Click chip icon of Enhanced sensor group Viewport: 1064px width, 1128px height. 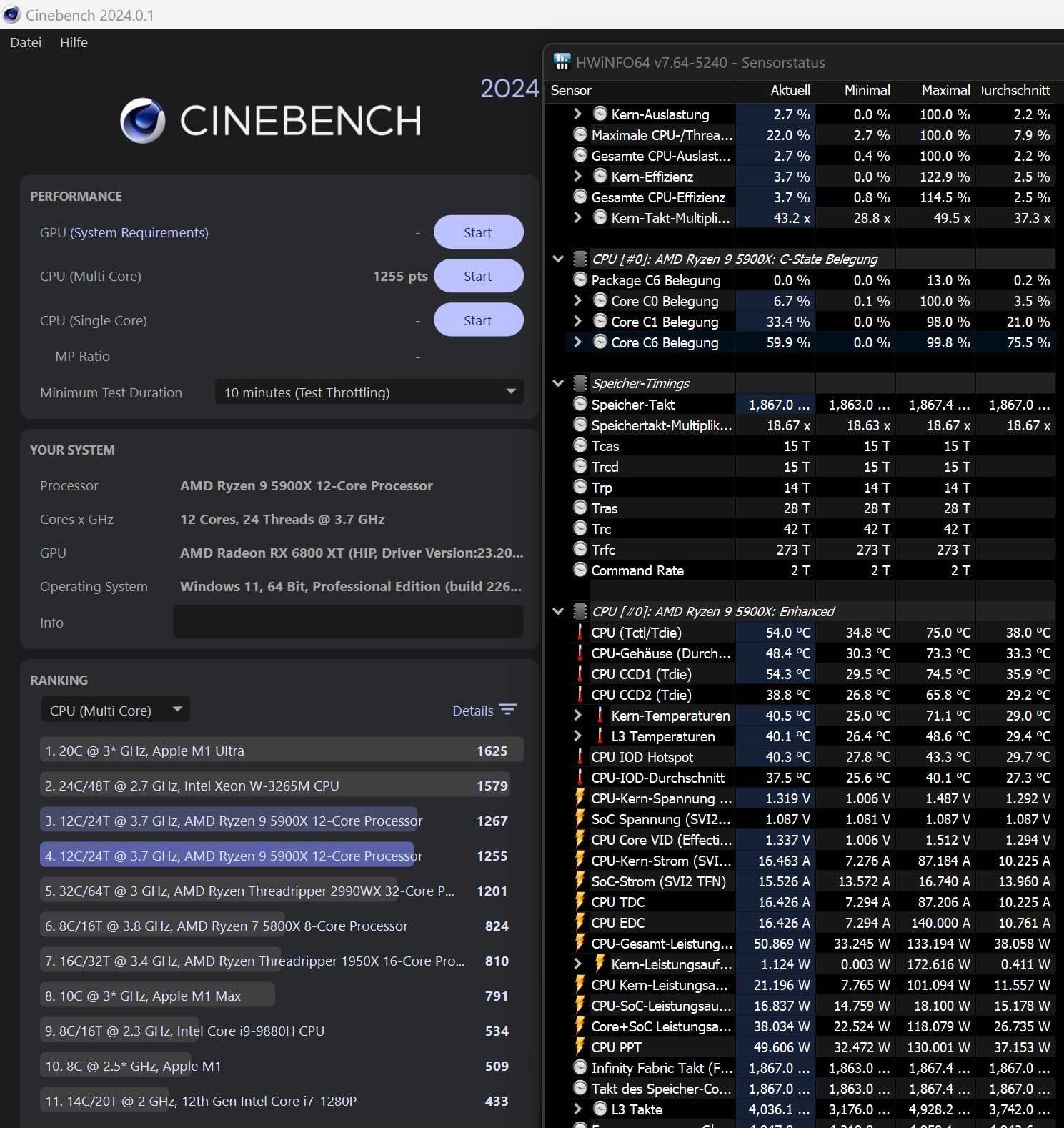[x=580, y=611]
